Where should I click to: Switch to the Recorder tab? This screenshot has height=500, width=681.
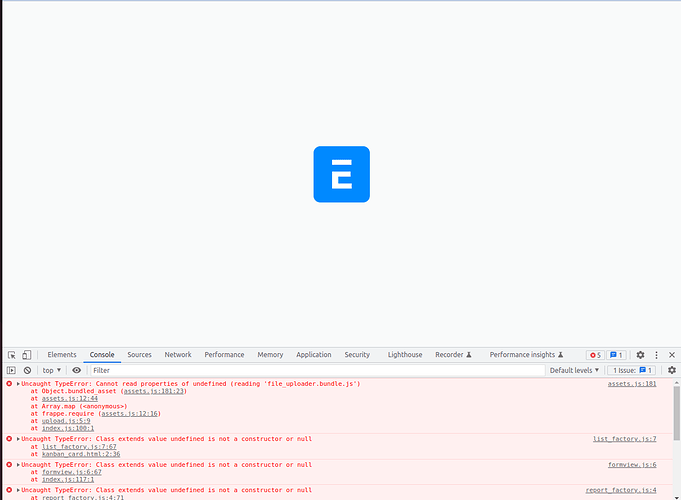(453, 355)
